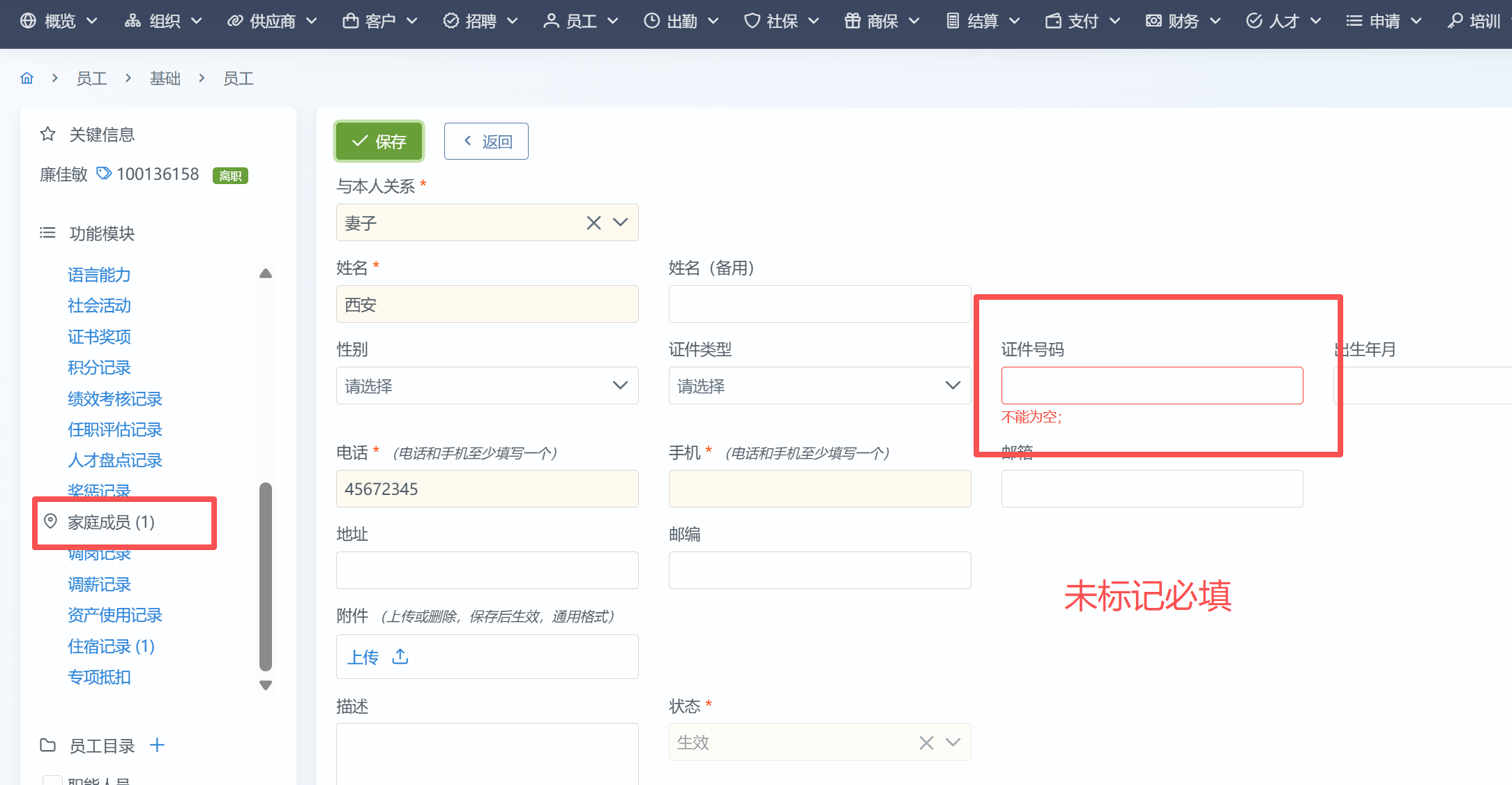
Task: Click the star icon beside 关键信息
Action: pos(47,134)
